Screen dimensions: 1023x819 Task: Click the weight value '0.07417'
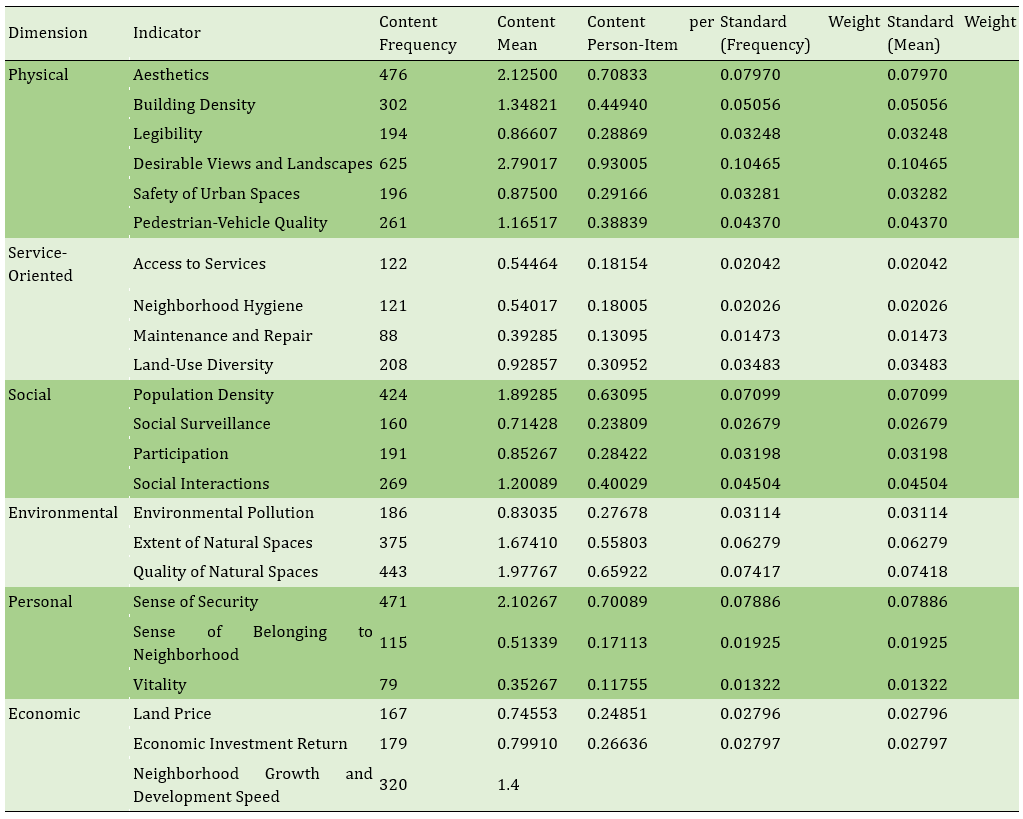(x=750, y=572)
